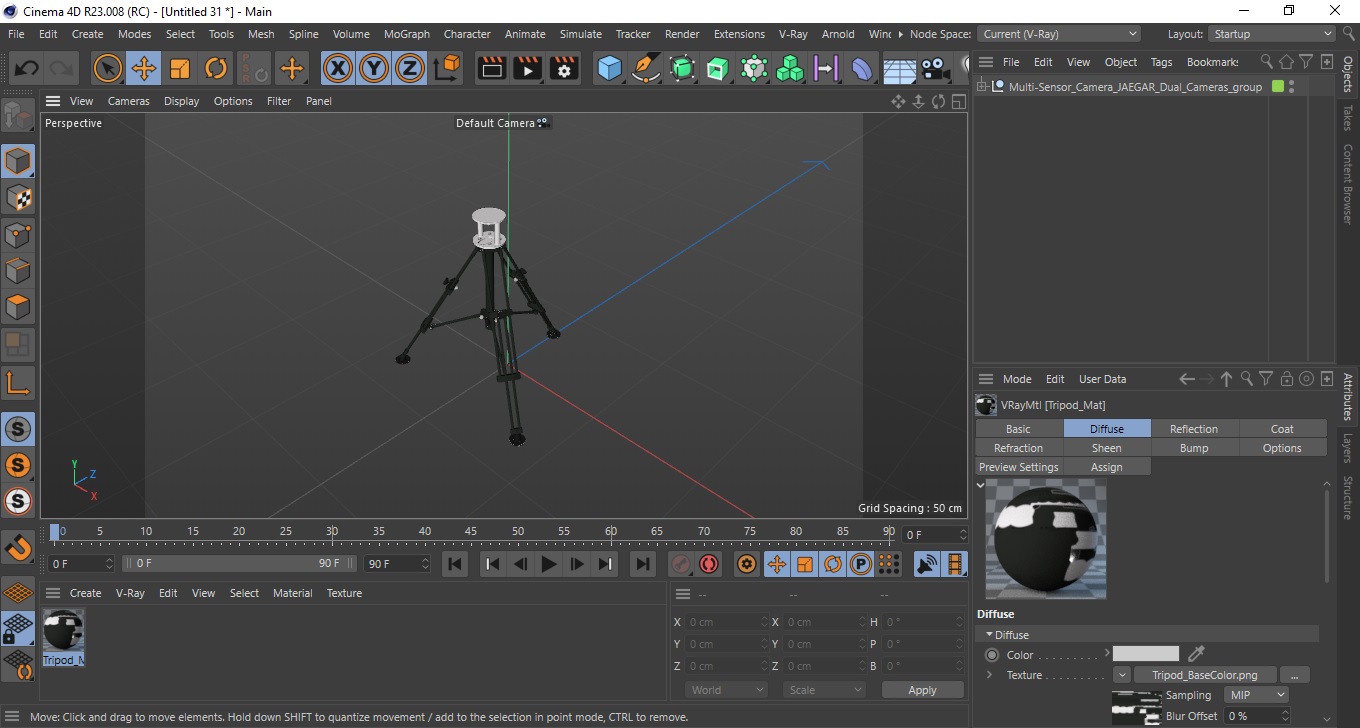Switch to Bump tab

coord(1194,448)
